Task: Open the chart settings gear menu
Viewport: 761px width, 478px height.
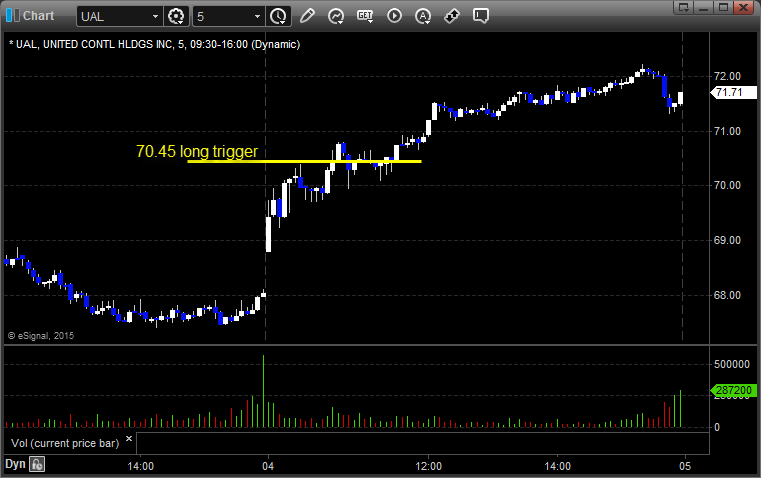Action: point(176,16)
